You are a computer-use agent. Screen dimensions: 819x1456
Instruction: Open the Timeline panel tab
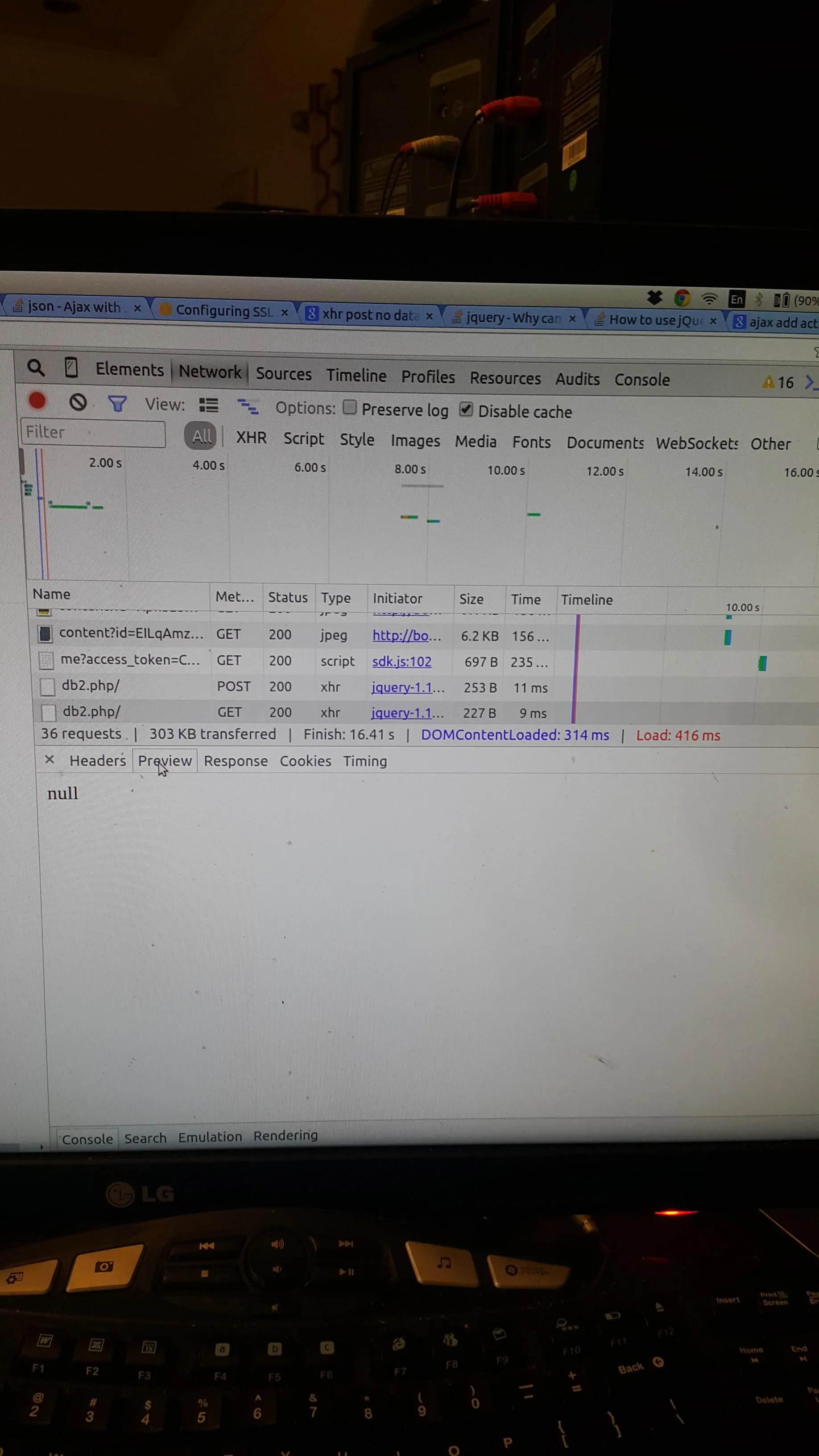coord(357,376)
